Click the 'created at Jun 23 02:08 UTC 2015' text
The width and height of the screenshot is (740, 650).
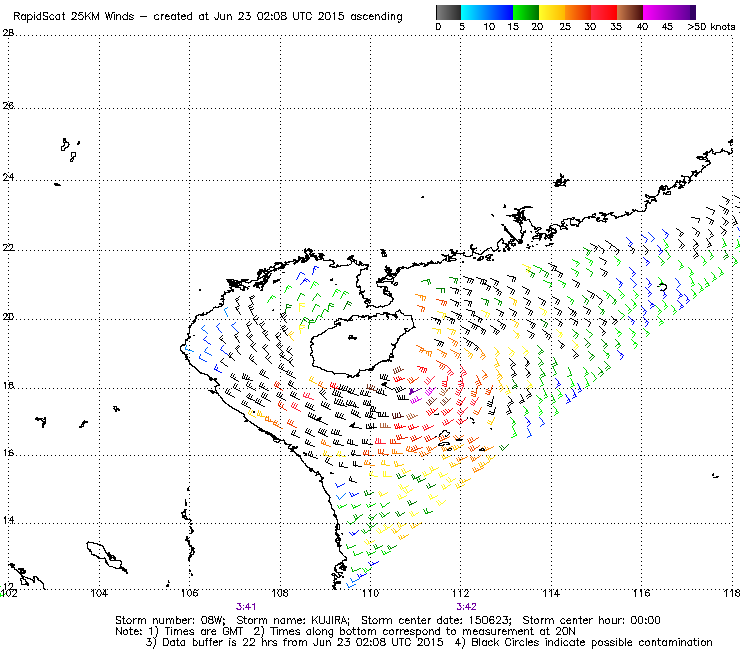[x=249, y=17]
